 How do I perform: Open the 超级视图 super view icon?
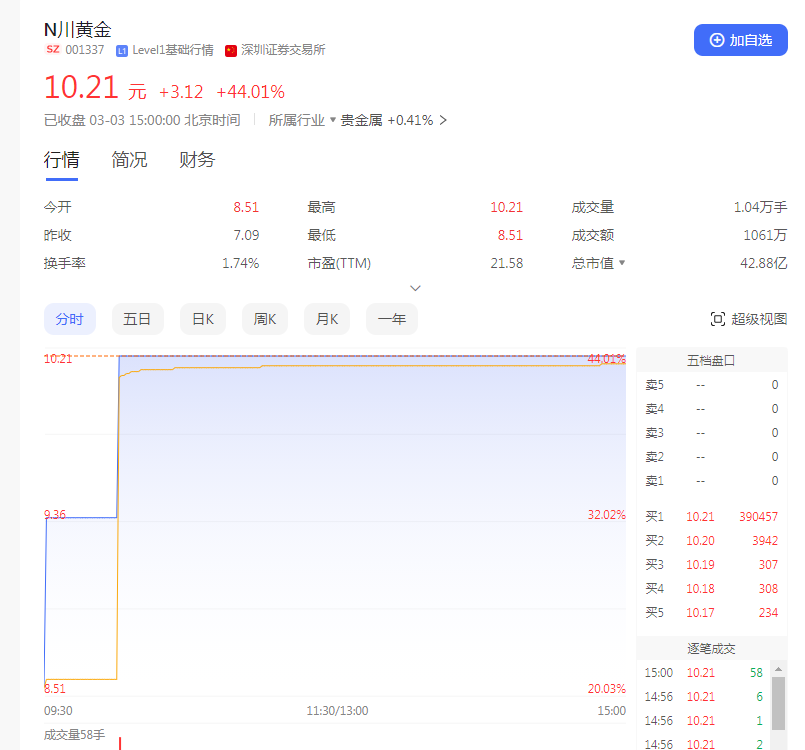(x=717, y=319)
